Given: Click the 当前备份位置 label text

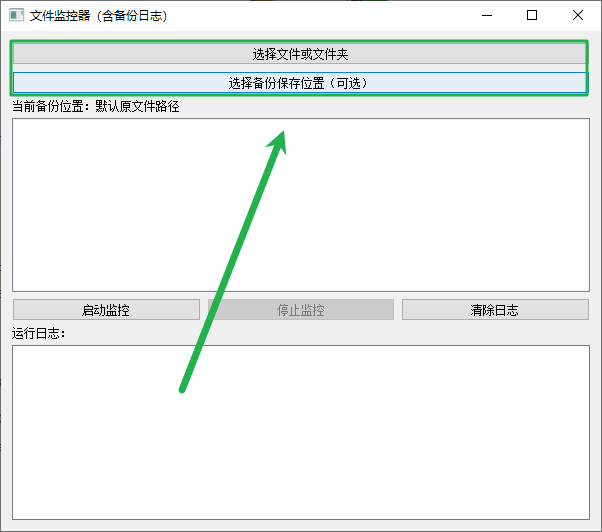Looking at the screenshot, I should click(50, 106).
